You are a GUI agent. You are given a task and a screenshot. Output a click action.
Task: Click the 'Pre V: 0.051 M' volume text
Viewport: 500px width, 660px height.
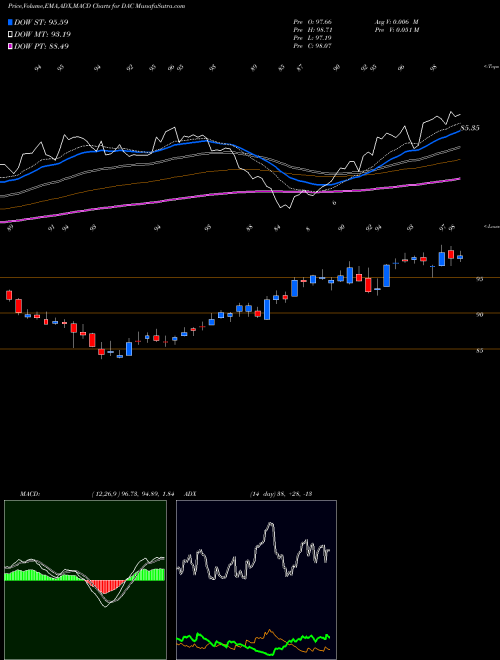click(x=396, y=30)
